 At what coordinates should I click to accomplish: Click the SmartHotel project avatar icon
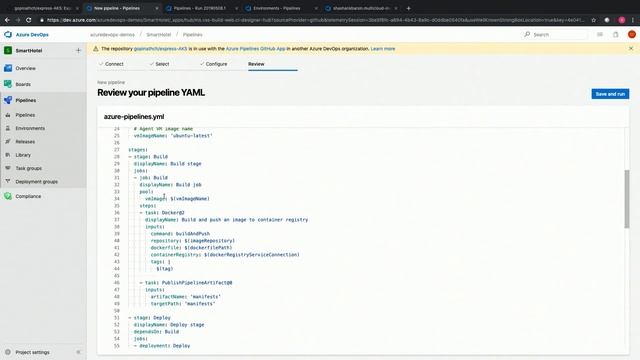point(8,51)
